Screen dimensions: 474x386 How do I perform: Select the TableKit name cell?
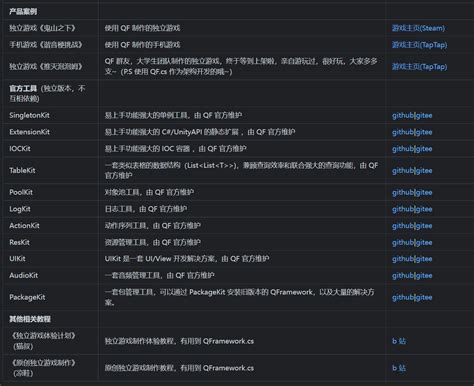click(x=22, y=170)
